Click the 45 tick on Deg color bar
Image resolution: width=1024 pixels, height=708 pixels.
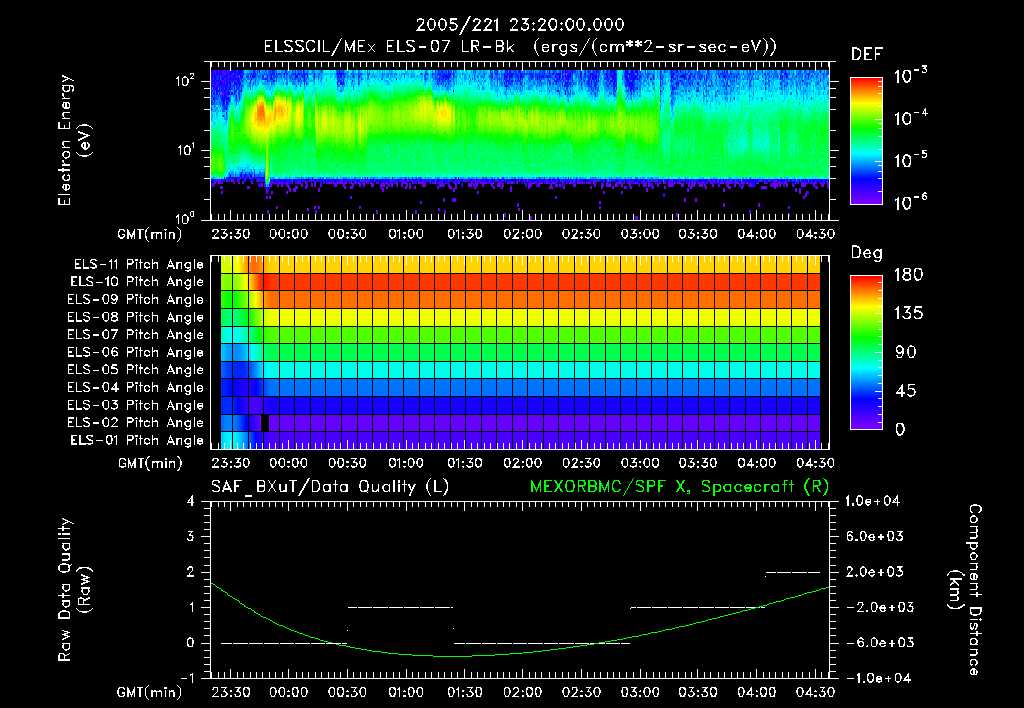[906, 391]
